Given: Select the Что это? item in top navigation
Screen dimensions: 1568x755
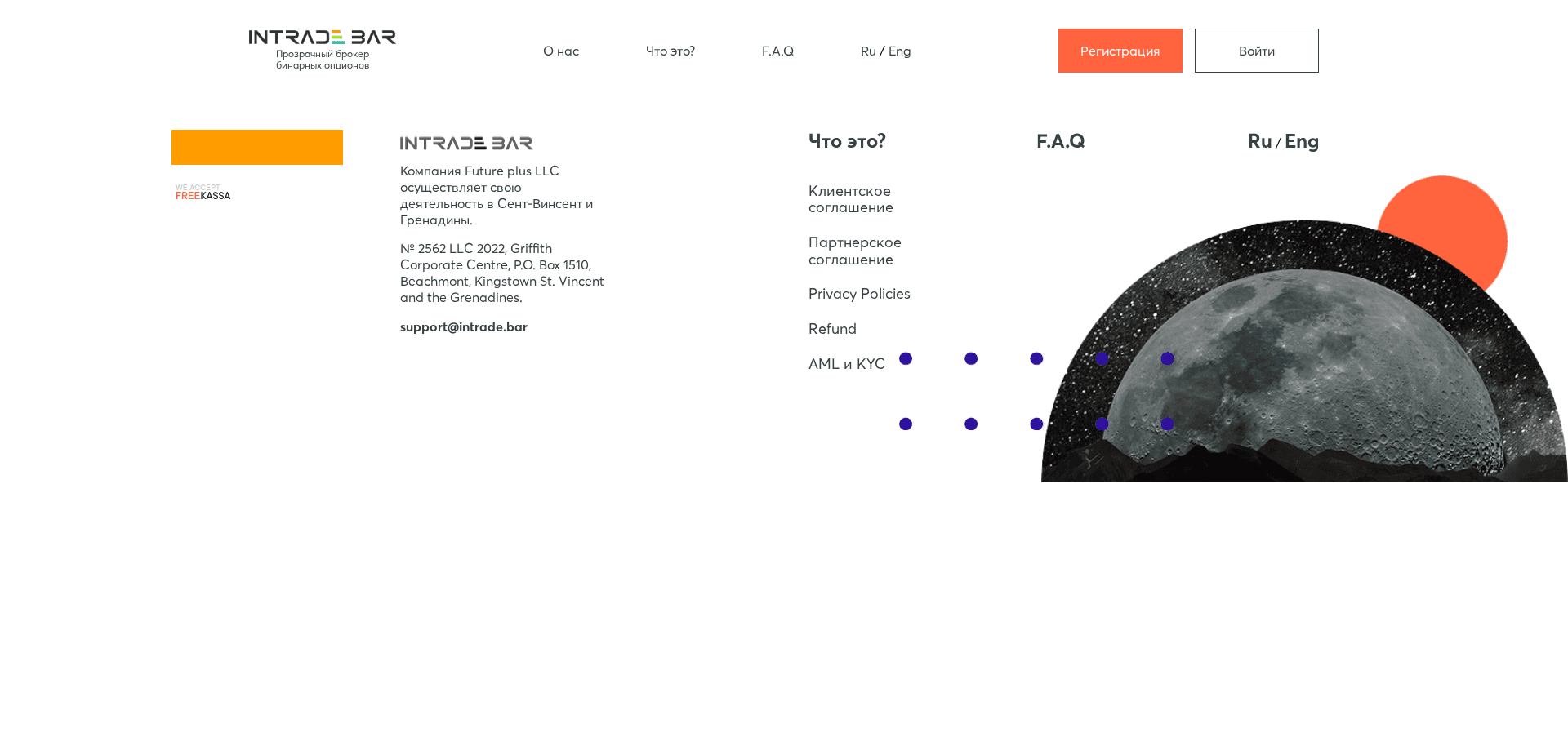Looking at the screenshot, I should coord(670,51).
